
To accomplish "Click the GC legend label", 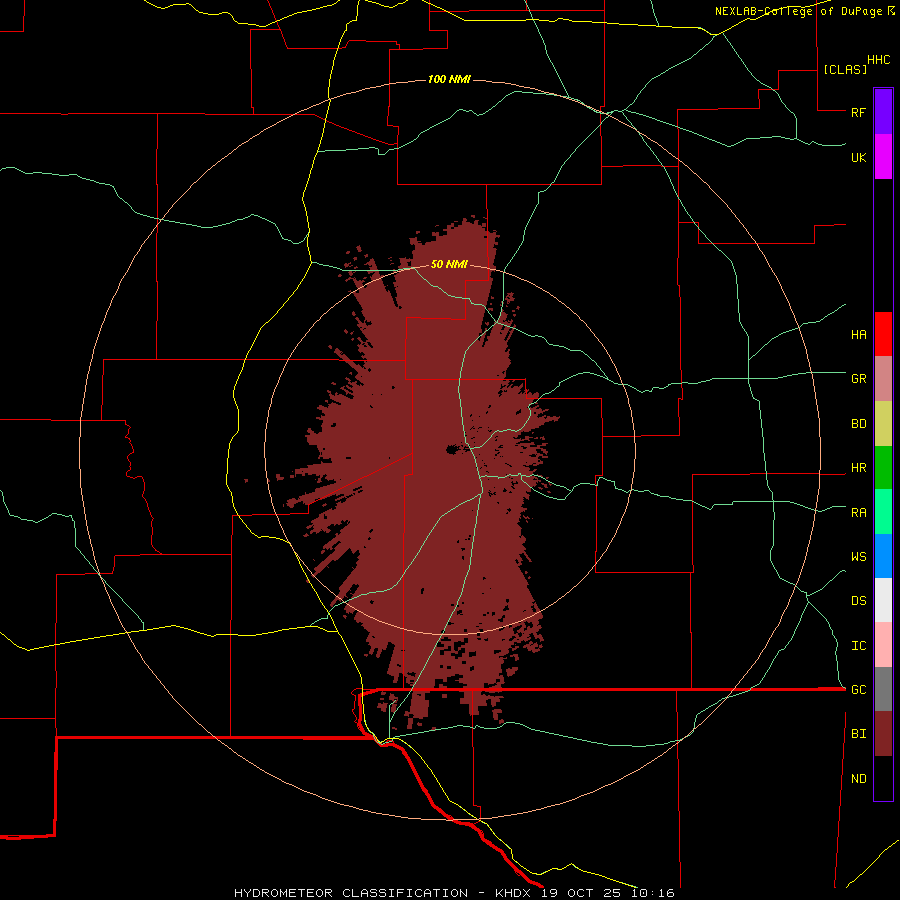I will [x=858, y=690].
